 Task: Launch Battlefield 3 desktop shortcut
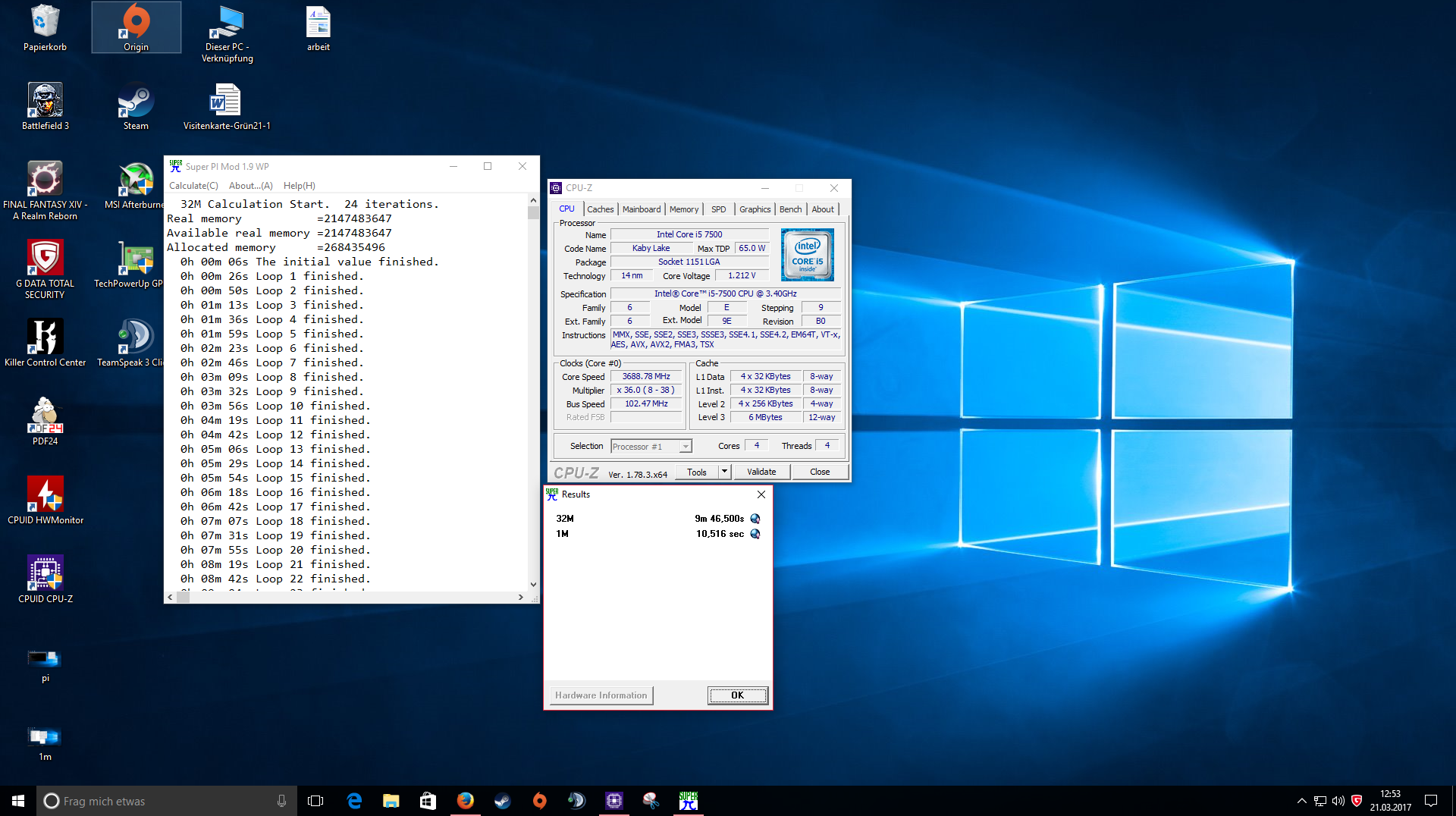(x=45, y=107)
